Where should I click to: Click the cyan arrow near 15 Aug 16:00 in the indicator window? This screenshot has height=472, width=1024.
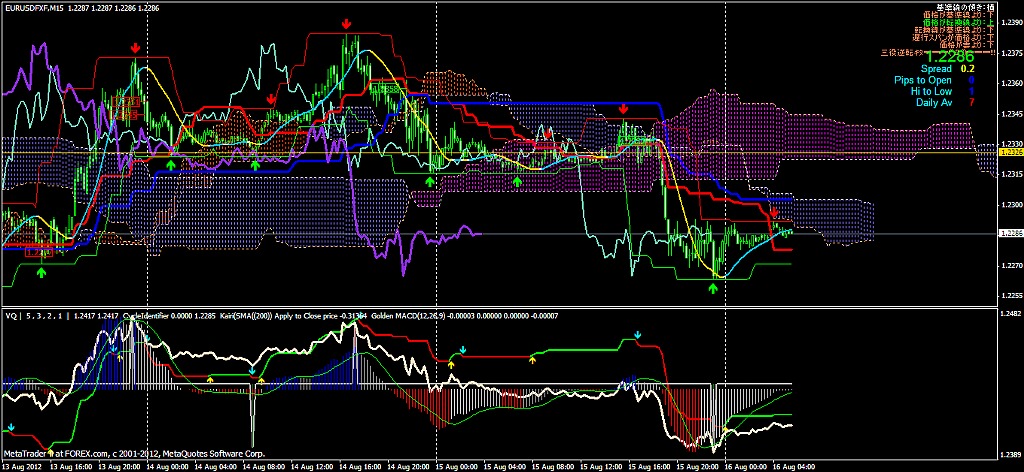tap(637, 336)
